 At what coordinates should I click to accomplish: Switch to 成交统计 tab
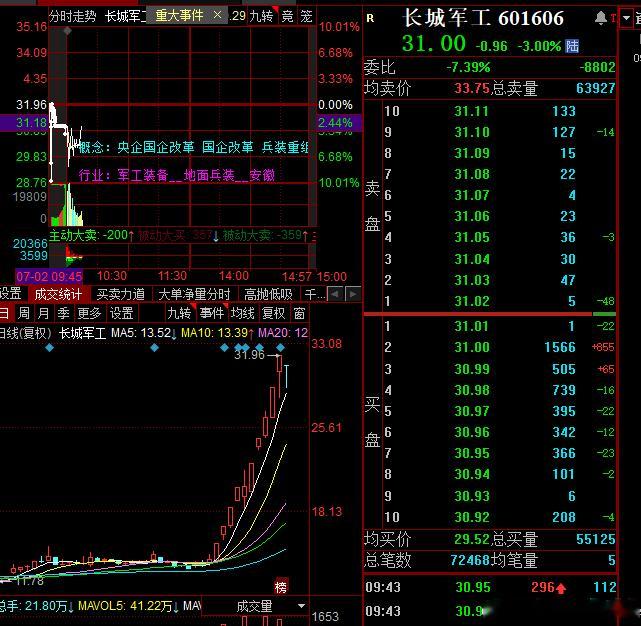[x=58, y=294]
